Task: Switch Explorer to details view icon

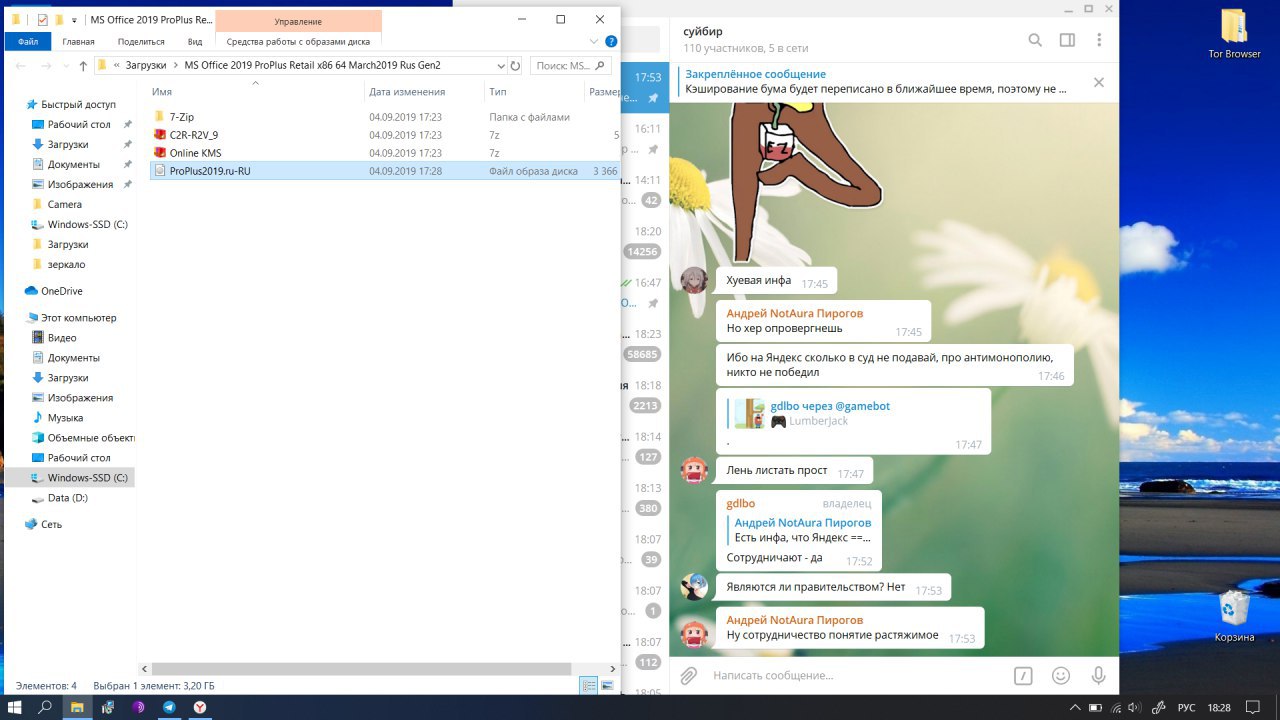Action: click(x=589, y=685)
